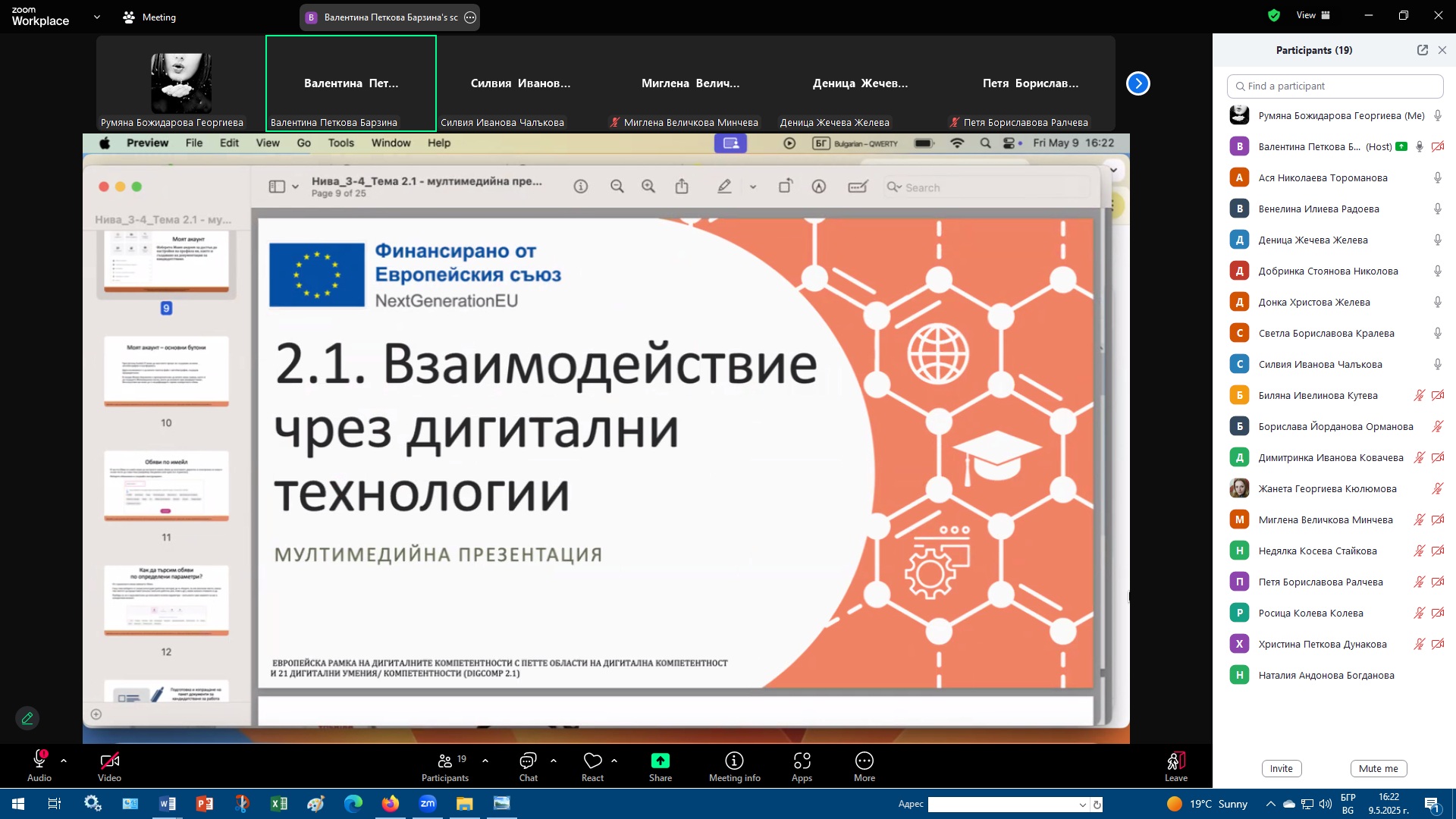Click the green encryption shield icon
This screenshot has width=1456, height=819.
coord(1274,15)
